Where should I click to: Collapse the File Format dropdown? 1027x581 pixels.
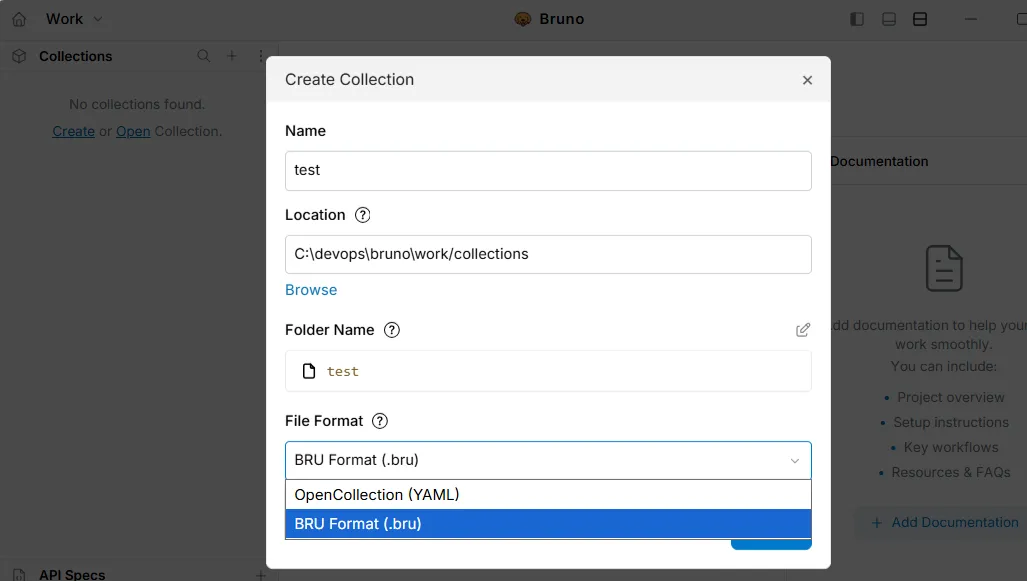(x=795, y=461)
